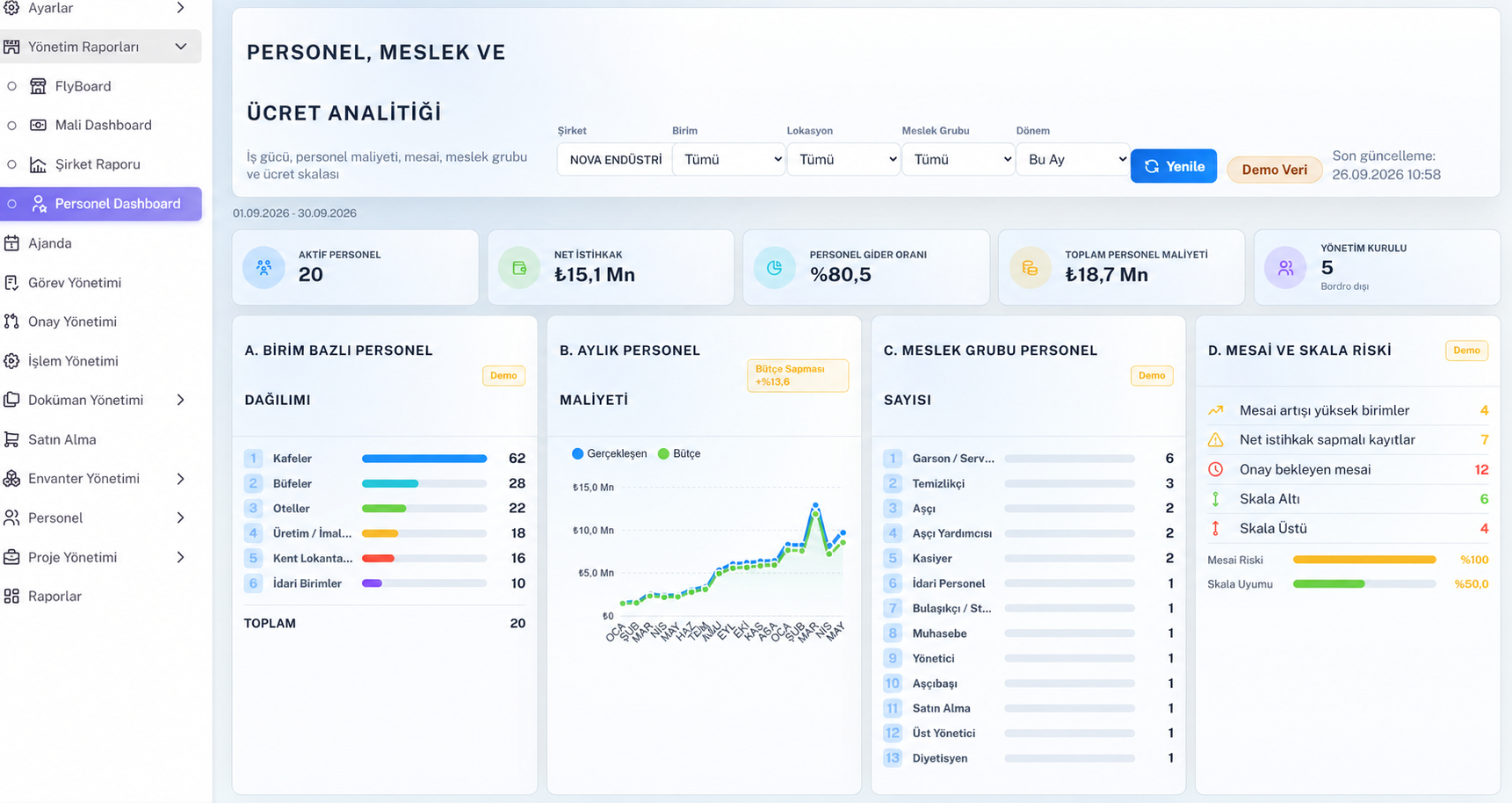
Task: Click the Doküman Yönetimi copy icon
Action: [x=11, y=400]
